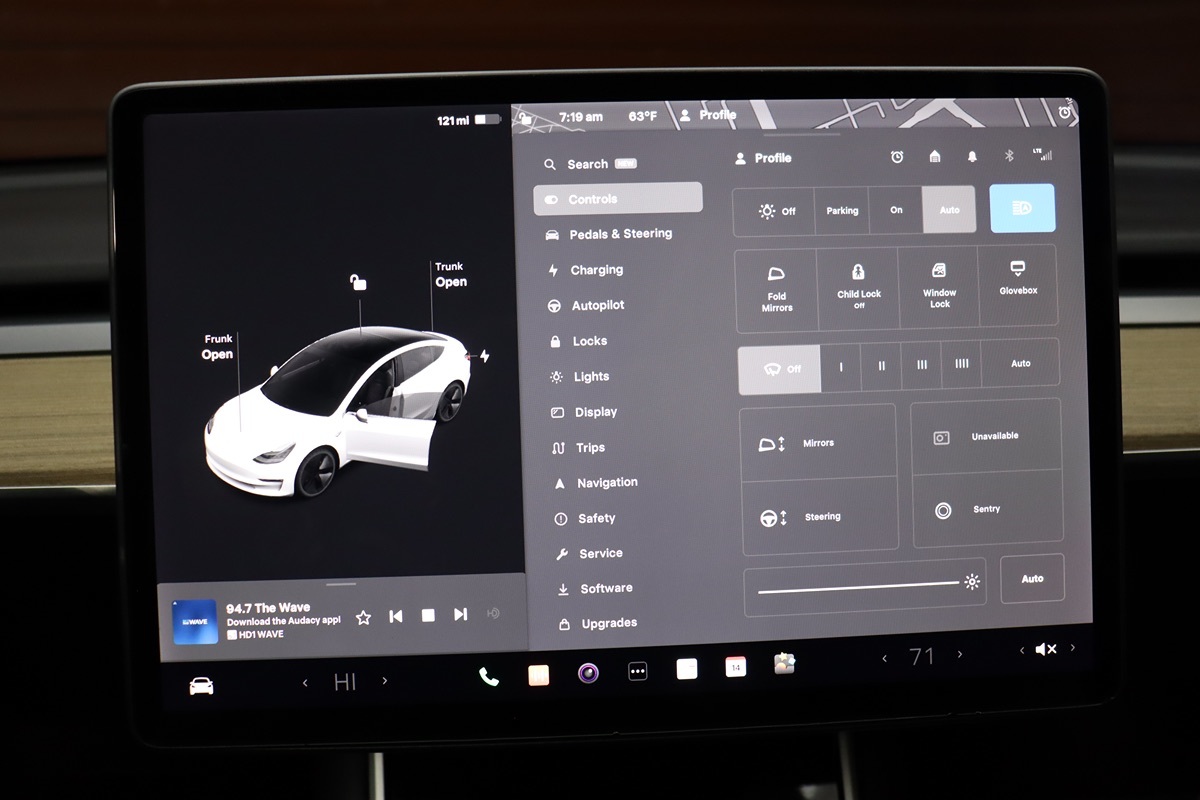Select Charging in the sidebar
The width and height of the screenshot is (1200, 800).
pyautogui.click(x=596, y=270)
